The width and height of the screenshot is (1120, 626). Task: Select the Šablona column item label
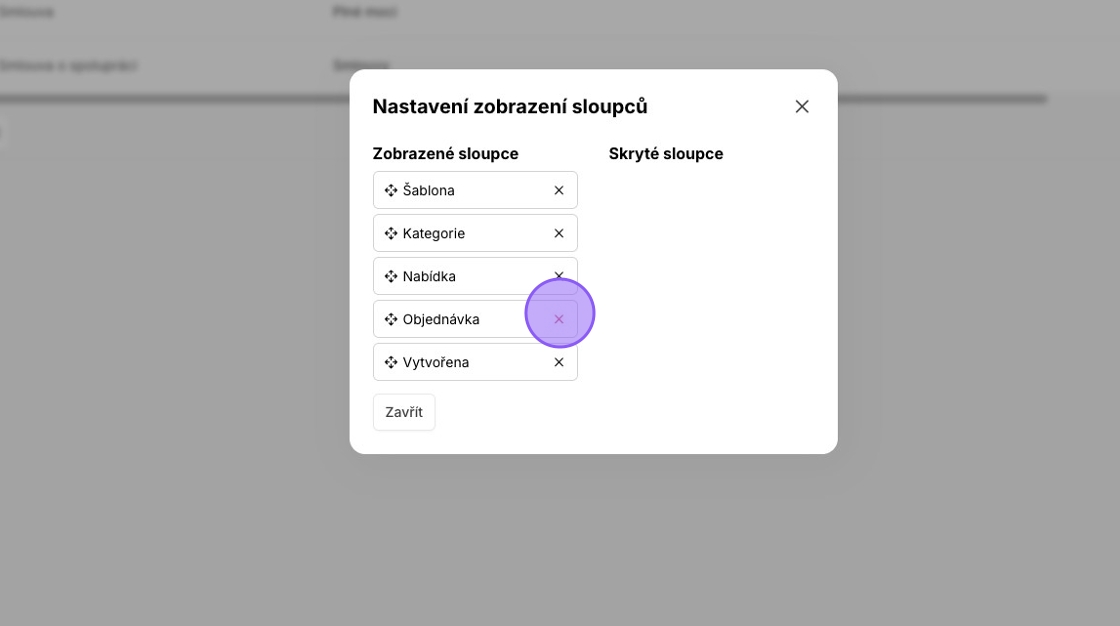pyautogui.click(x=429, y=190)
